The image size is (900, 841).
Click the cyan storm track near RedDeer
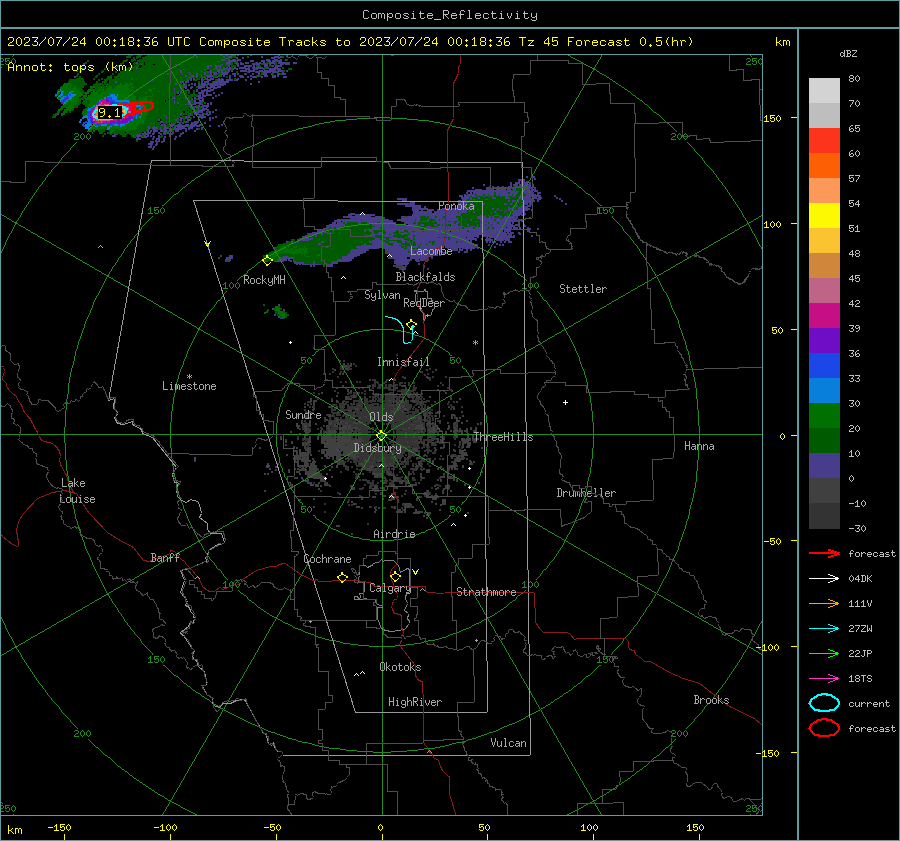(401, 329)
